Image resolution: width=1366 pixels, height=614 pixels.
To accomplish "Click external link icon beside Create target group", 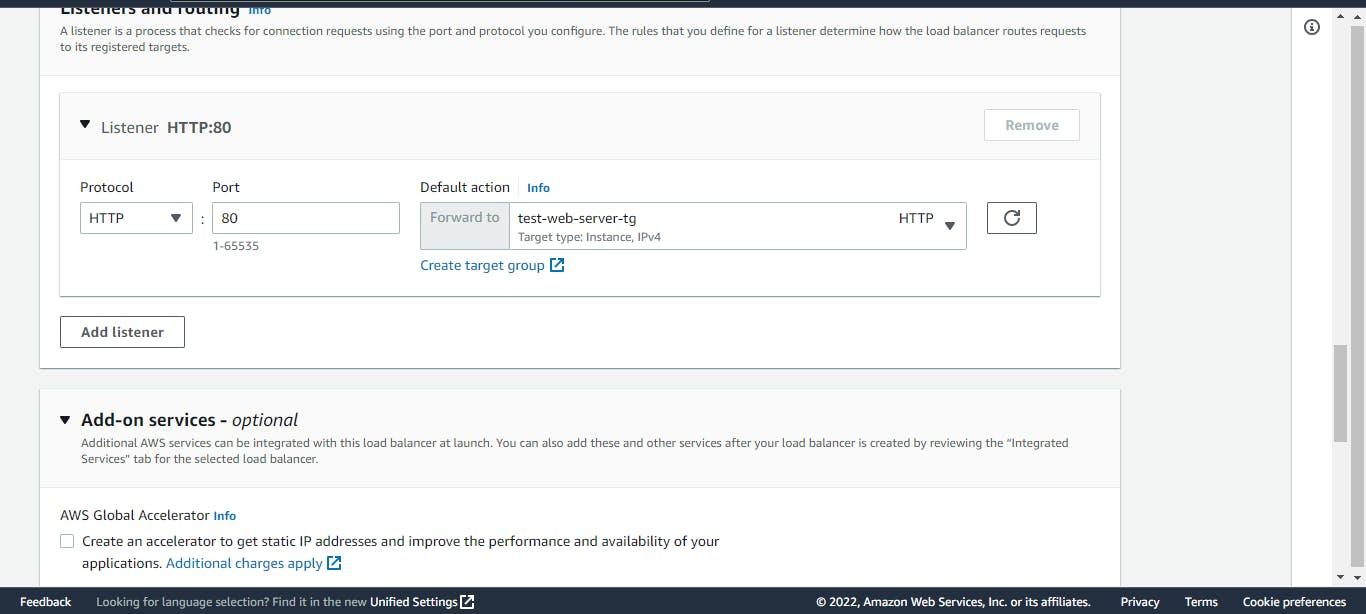I will click(x=557, y=265).
